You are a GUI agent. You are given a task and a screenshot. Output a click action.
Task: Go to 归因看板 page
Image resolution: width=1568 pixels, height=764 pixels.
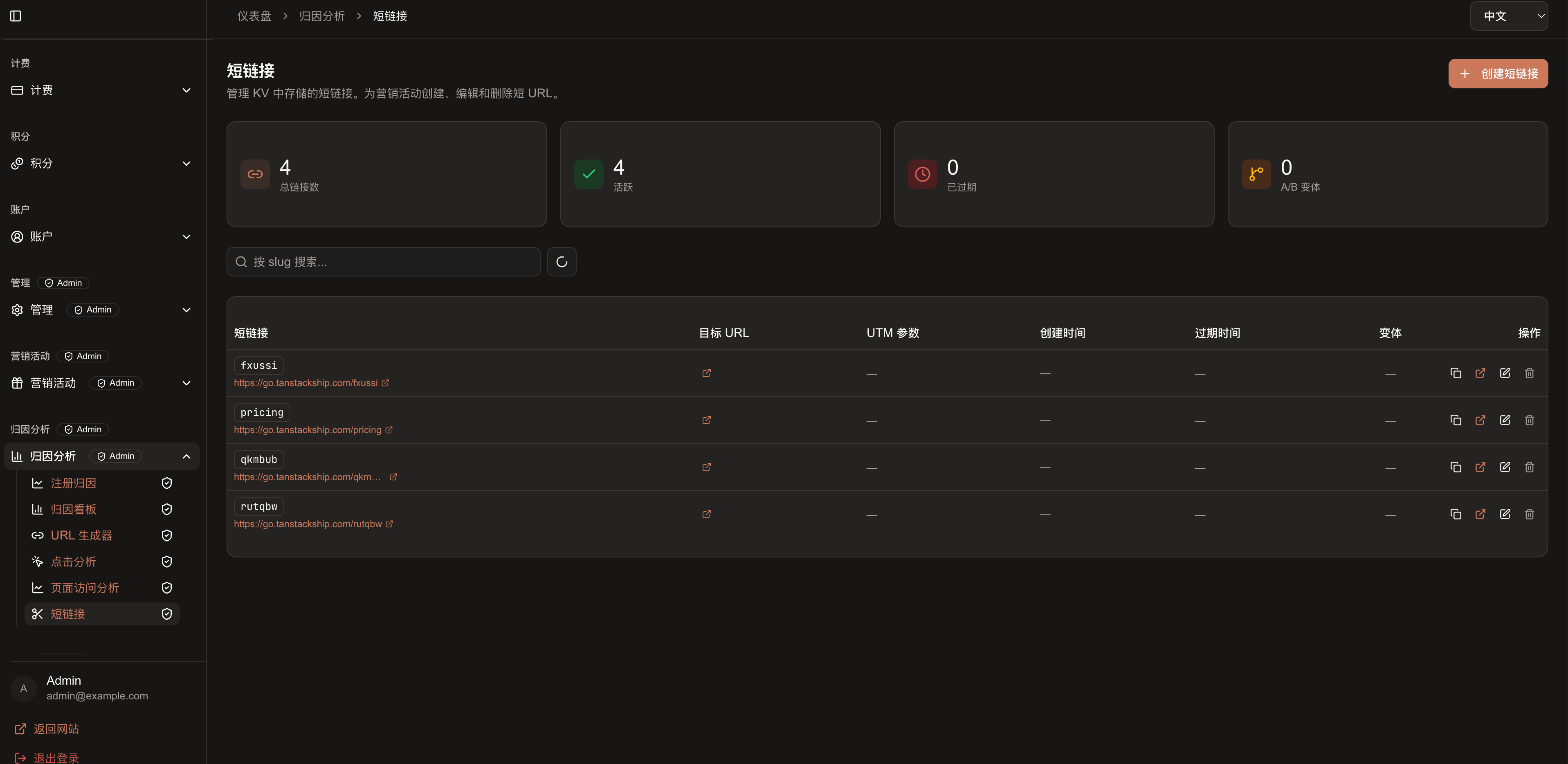[102, 509]
